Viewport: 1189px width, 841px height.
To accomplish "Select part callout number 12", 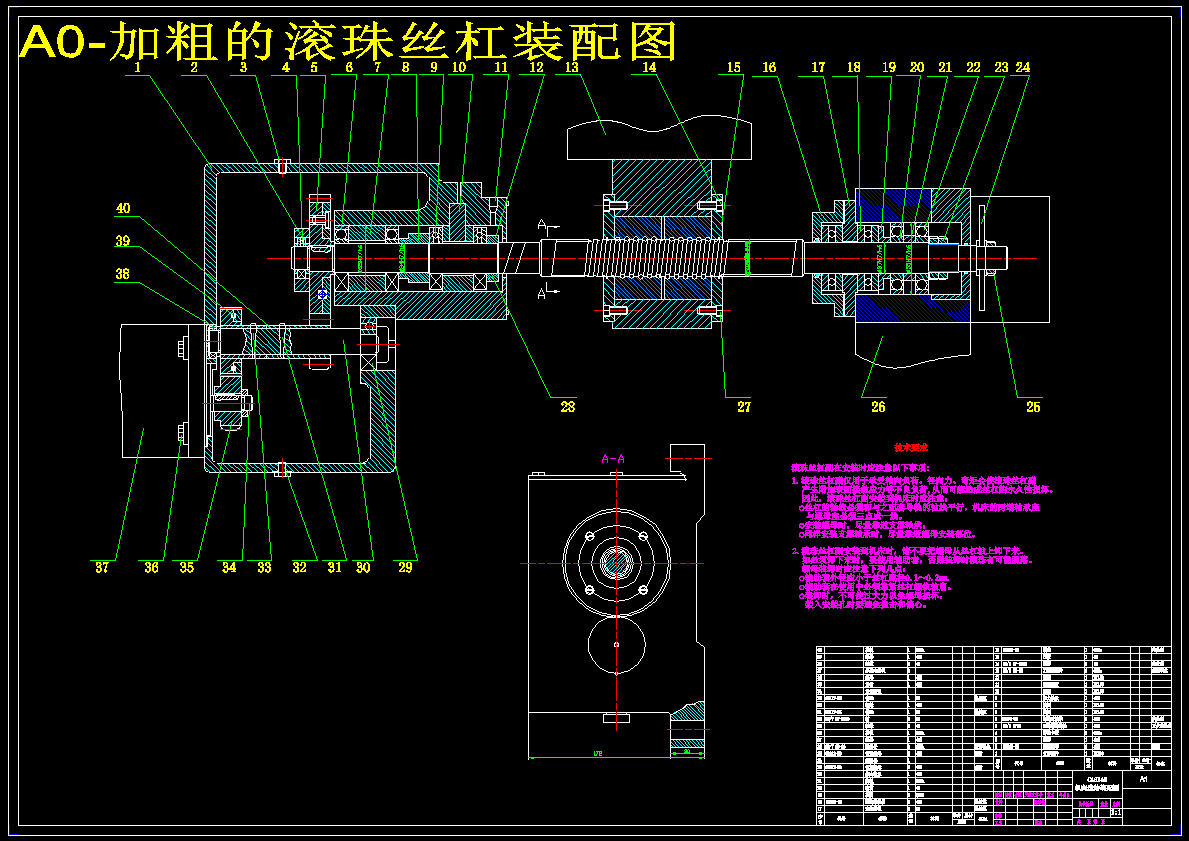I will click(536, 67).
